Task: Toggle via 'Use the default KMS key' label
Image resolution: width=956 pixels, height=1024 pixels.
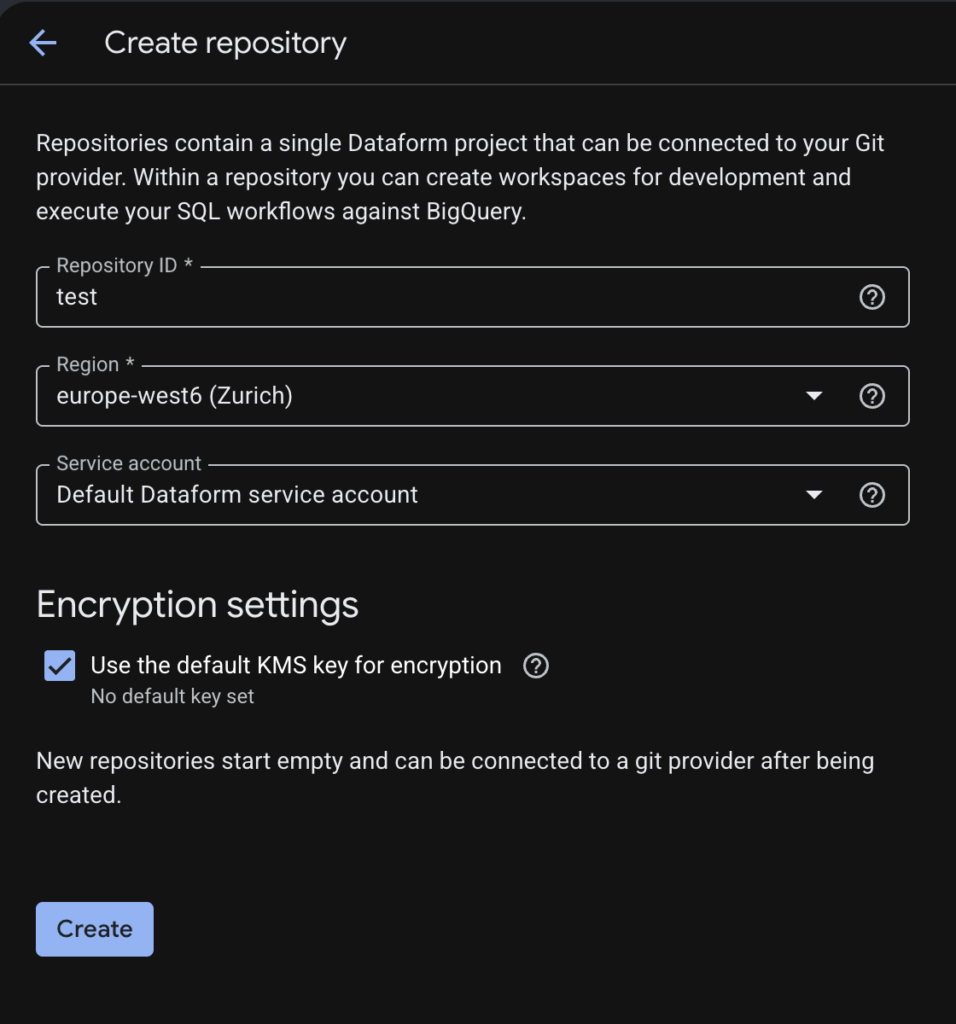Action: [296, 665]
